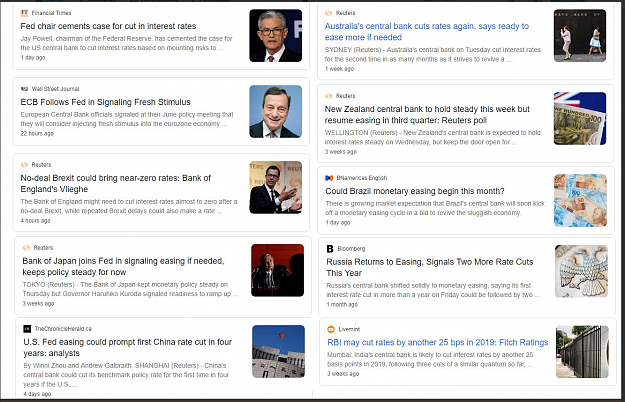Open 'Fed chair cements case for cut' headline
This screenshot has width=625, height=402.
pos(108,26)
